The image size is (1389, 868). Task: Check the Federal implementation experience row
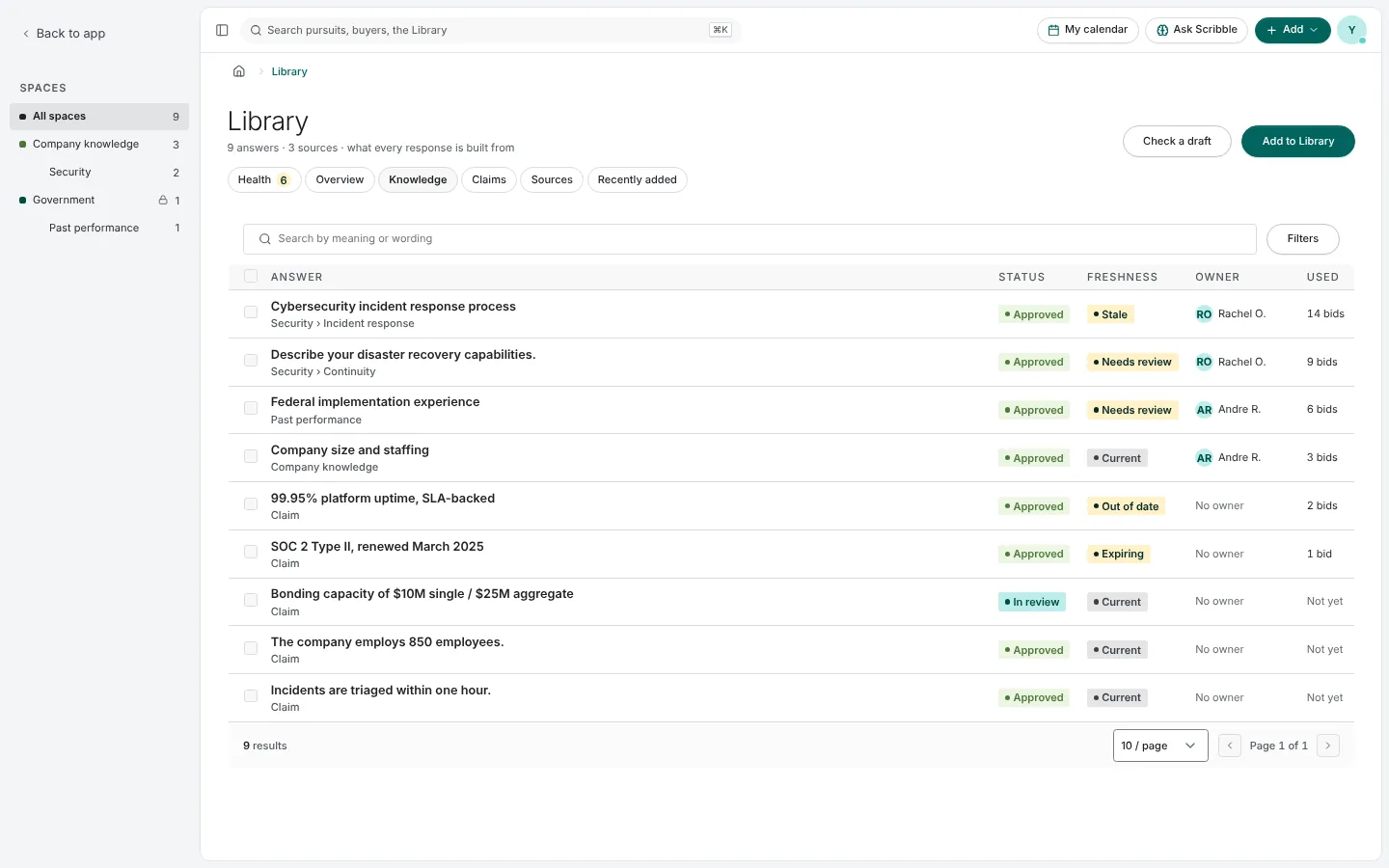(251, 409)
